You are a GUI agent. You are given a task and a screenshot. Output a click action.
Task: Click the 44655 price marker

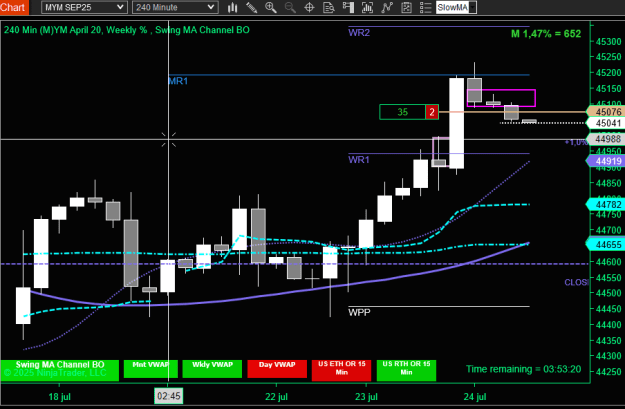(606, 245)
